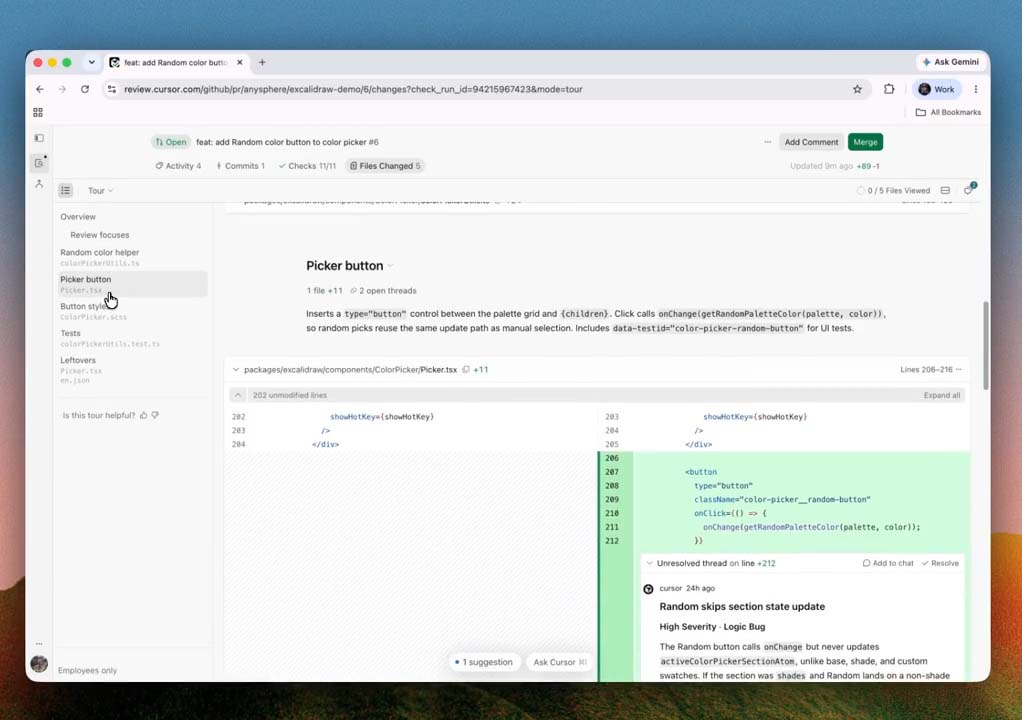Open Chrome's three-dot menu
1022x720 pixels.
tap(975, 89)
